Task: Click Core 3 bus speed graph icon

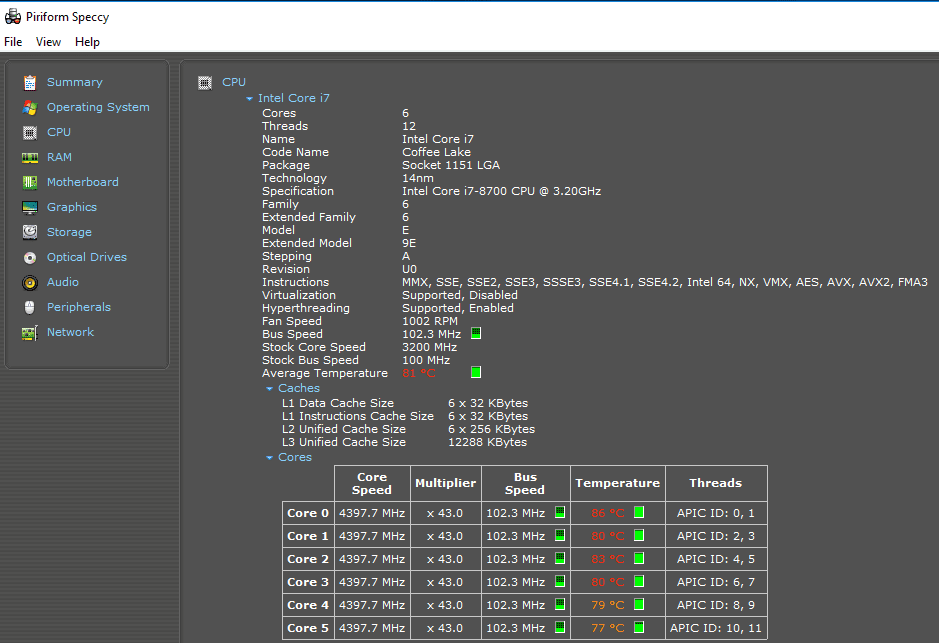Action: [560, 581]
